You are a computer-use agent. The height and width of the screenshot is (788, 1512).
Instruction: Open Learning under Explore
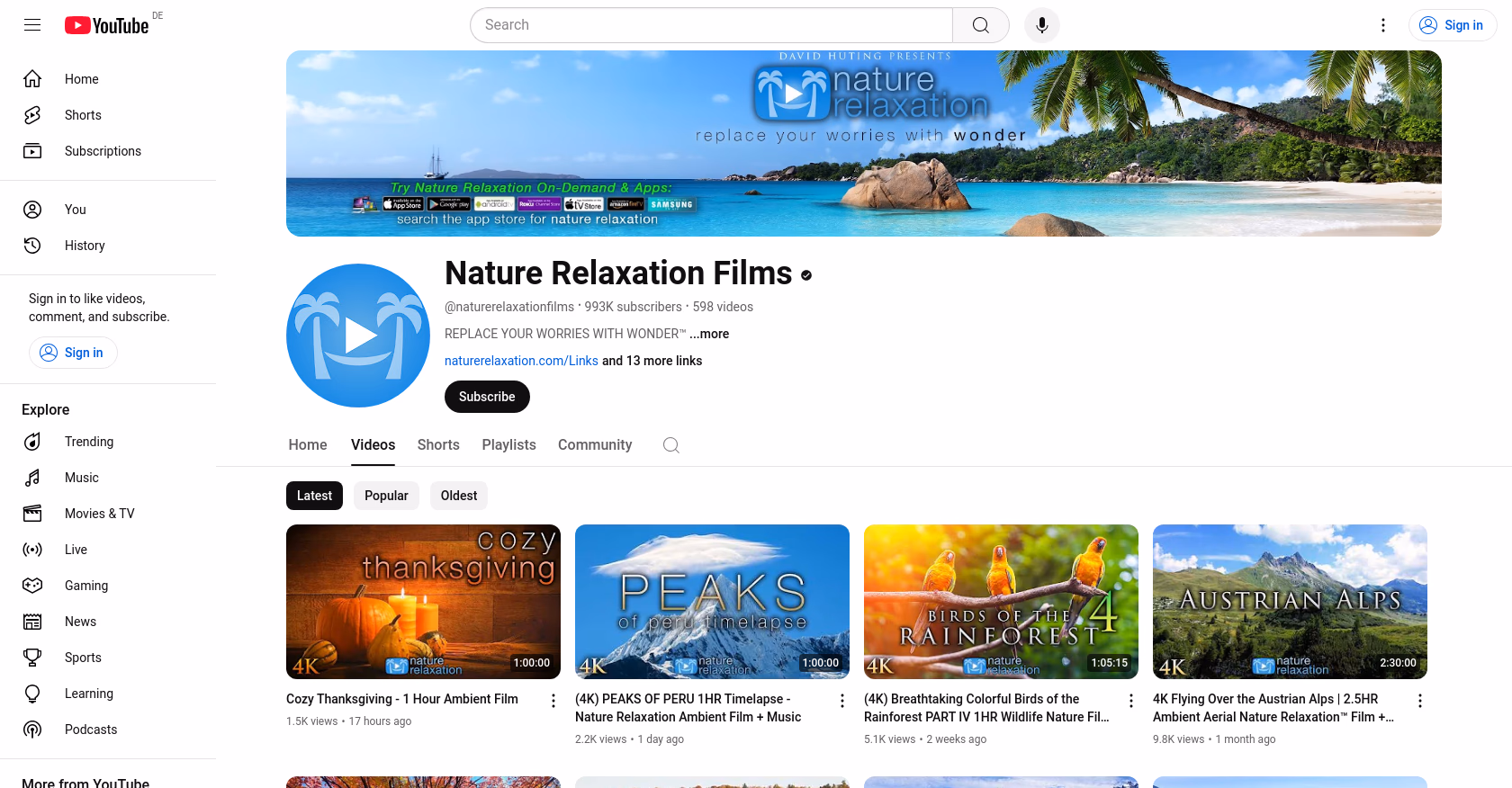click(108, 694)
